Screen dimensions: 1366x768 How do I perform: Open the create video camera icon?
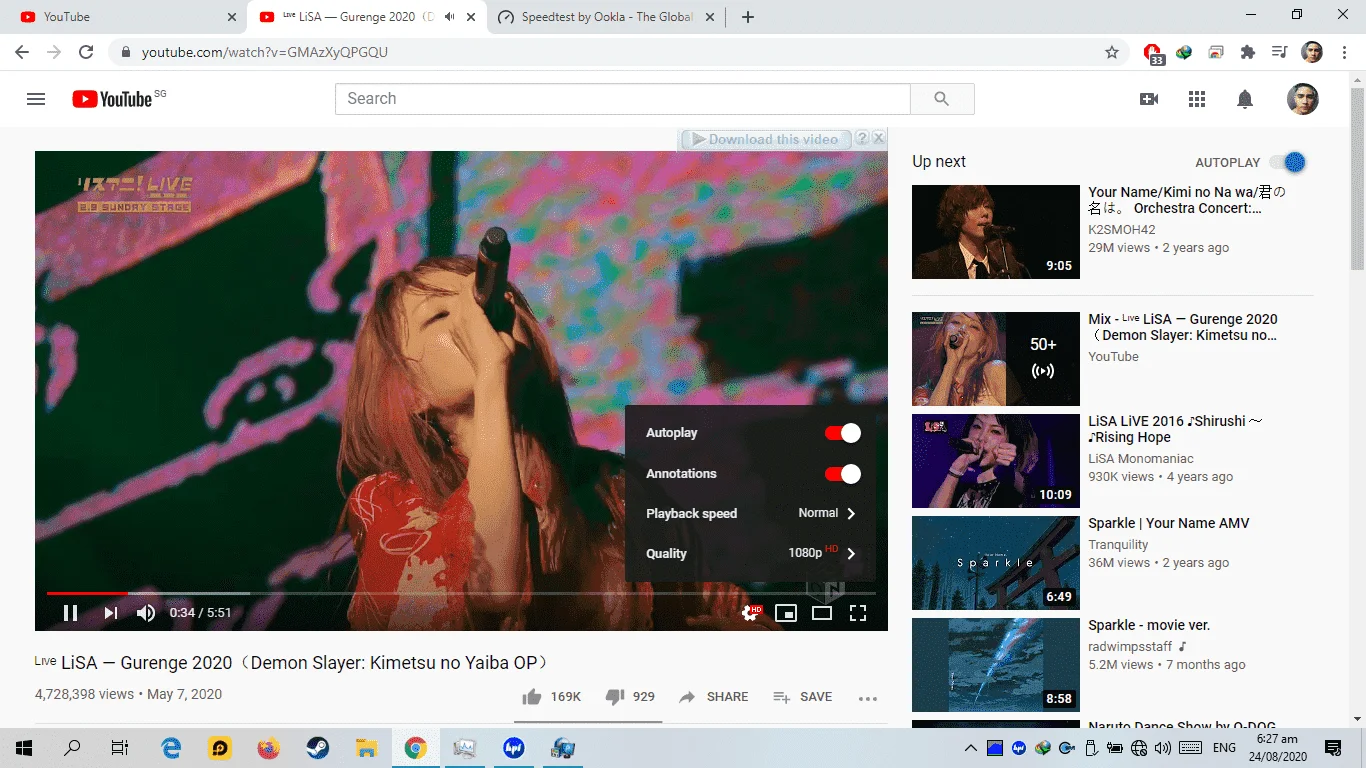pyautogui.click(x=1149, y=99)
